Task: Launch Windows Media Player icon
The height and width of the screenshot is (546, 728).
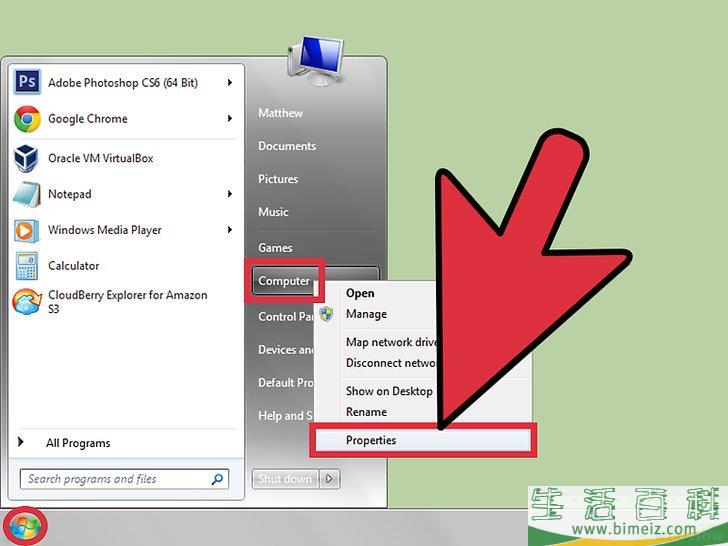Action: 26,230
